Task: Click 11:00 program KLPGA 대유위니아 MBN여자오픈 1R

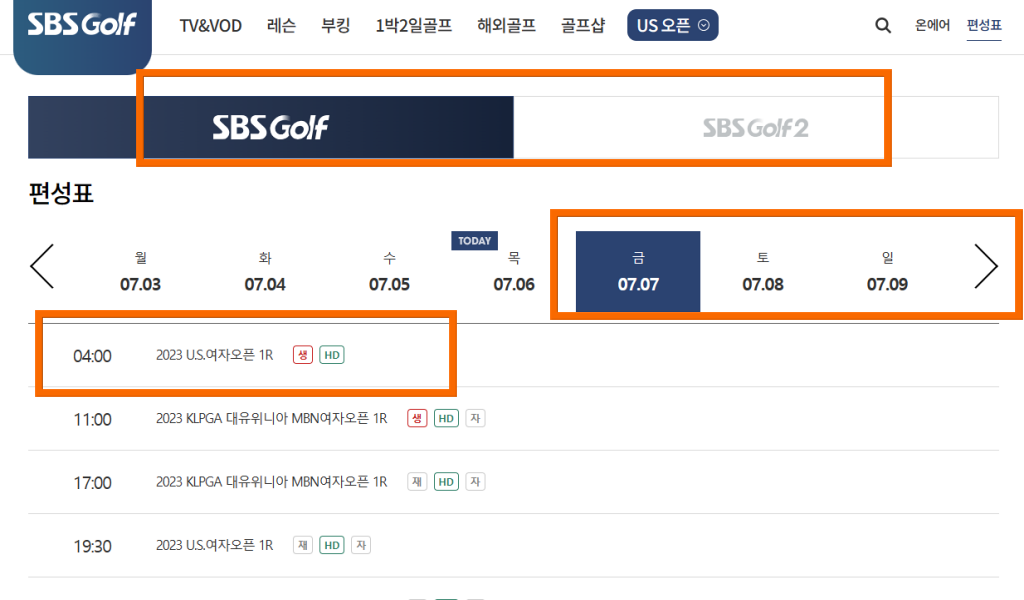Action: click(271, 418)
